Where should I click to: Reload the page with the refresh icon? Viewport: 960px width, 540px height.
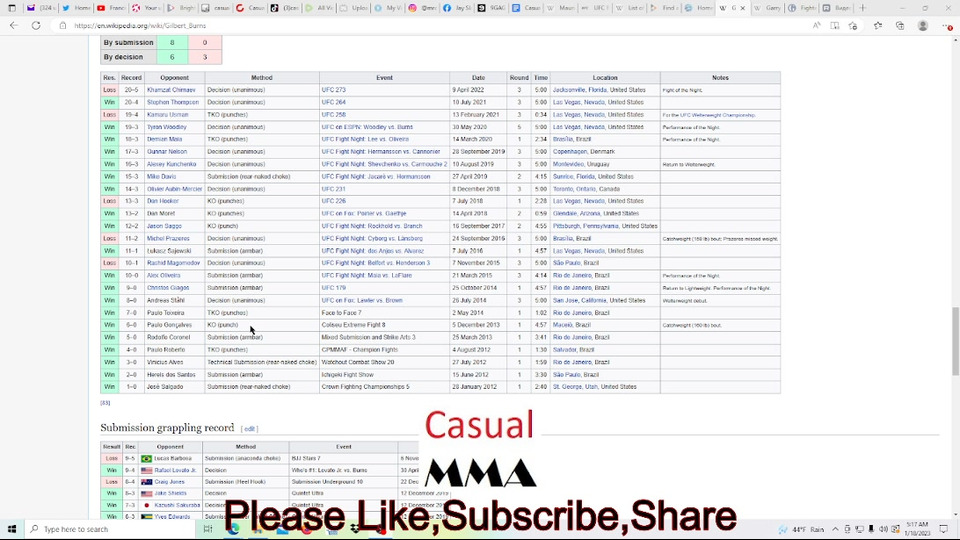pyautogui.click(x=36, y=26)
